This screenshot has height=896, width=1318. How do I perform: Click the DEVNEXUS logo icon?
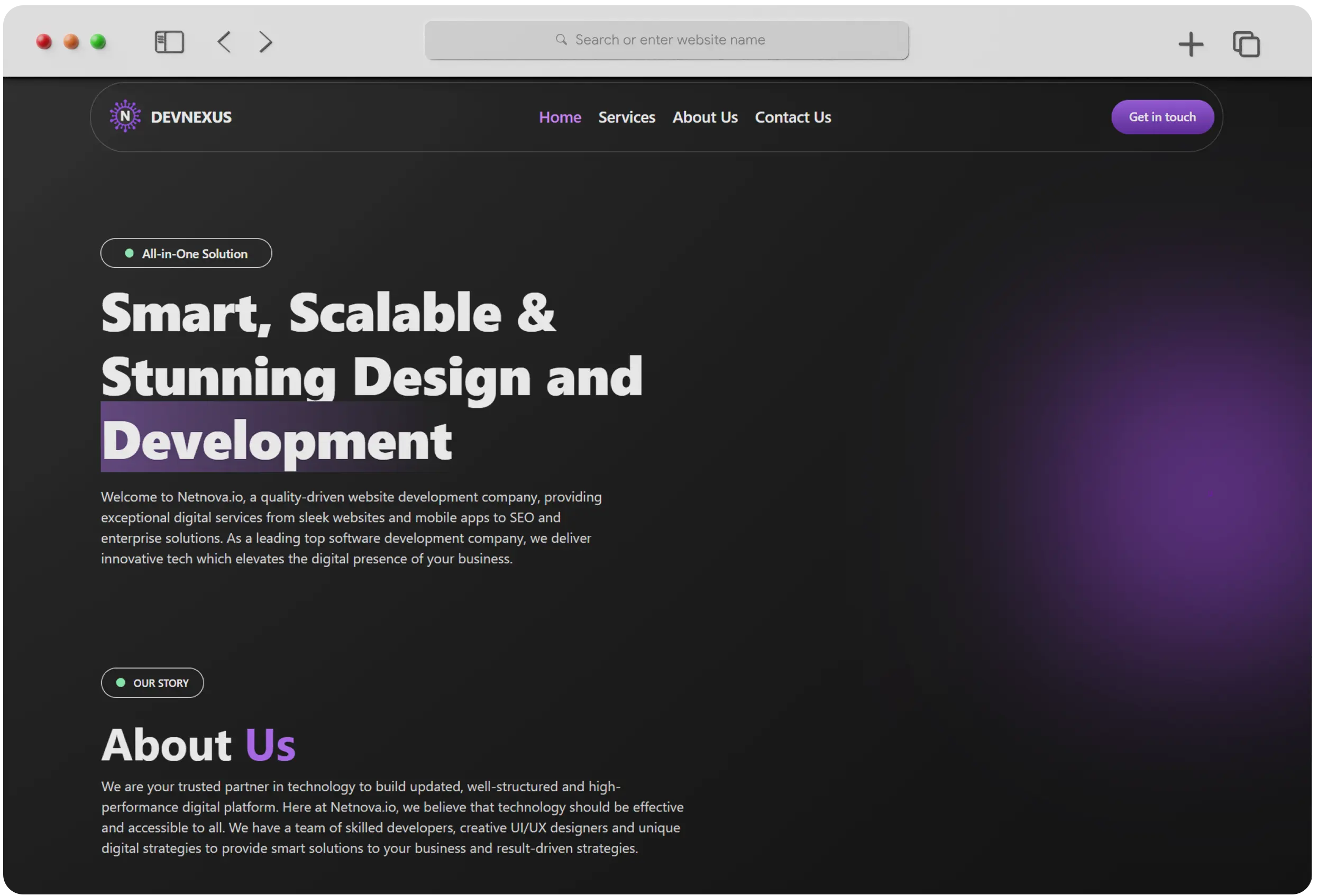click(x=125, y=116)
